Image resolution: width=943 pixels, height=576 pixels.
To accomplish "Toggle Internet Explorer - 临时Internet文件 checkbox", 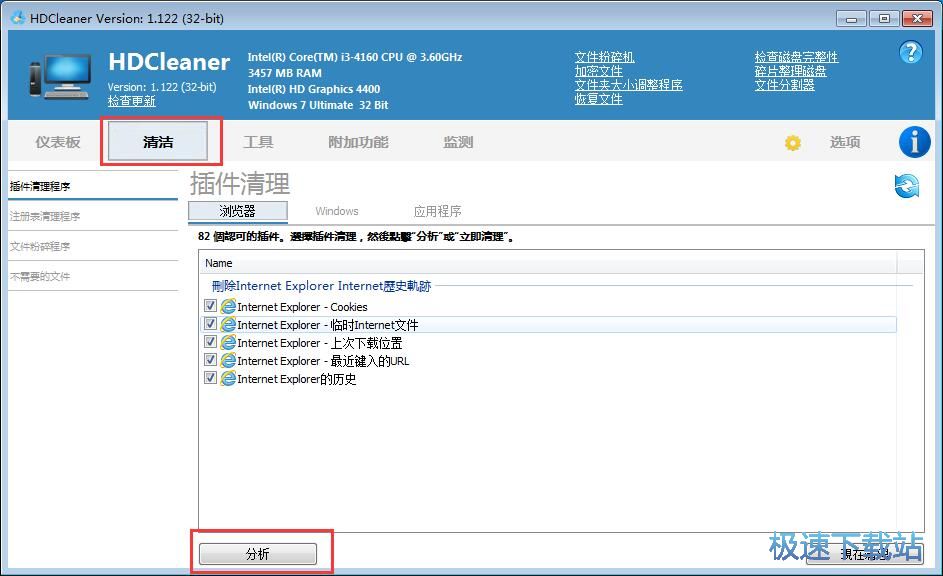I will [x=210, y=325].
